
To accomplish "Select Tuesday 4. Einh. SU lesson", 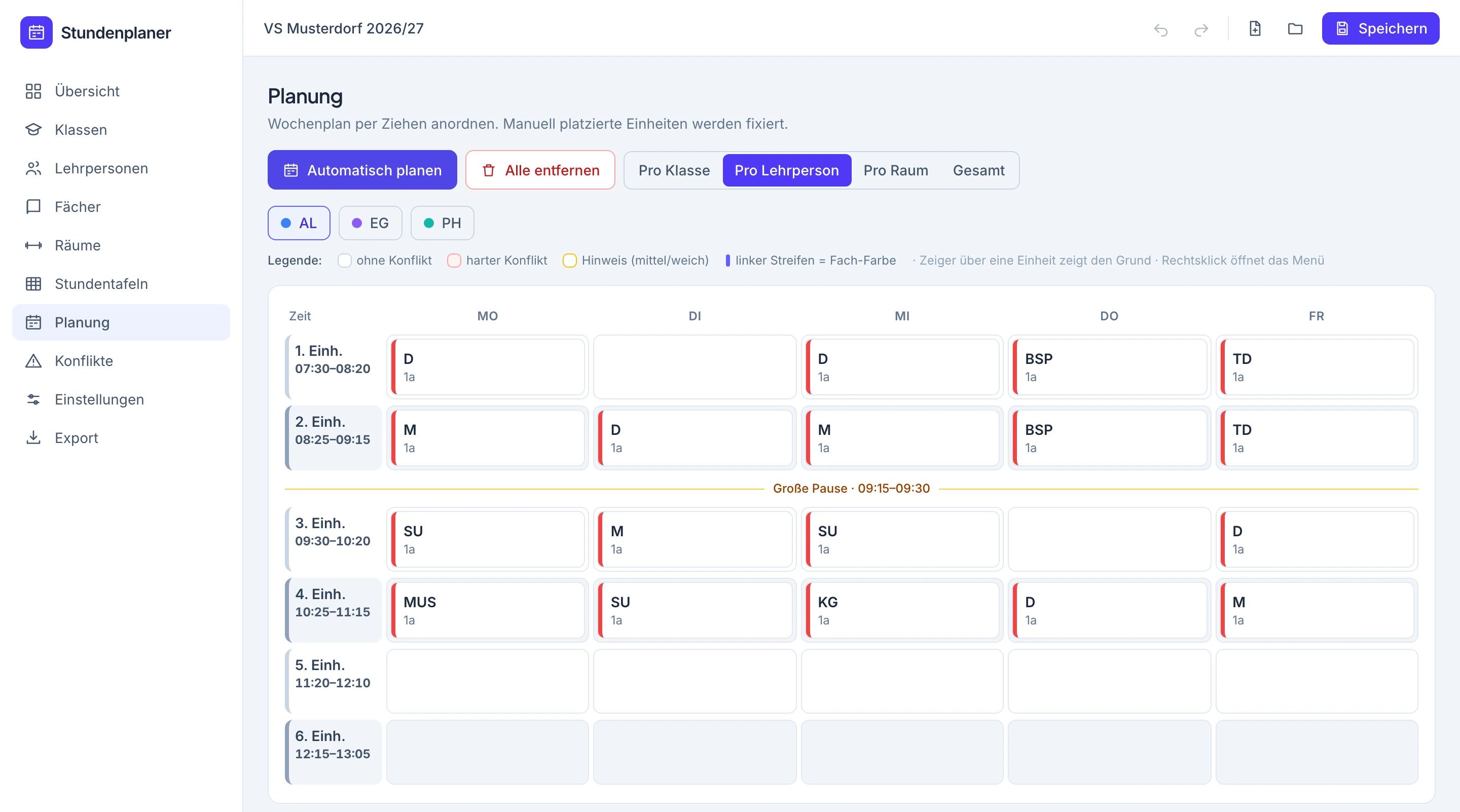I will tap(695, 610).
